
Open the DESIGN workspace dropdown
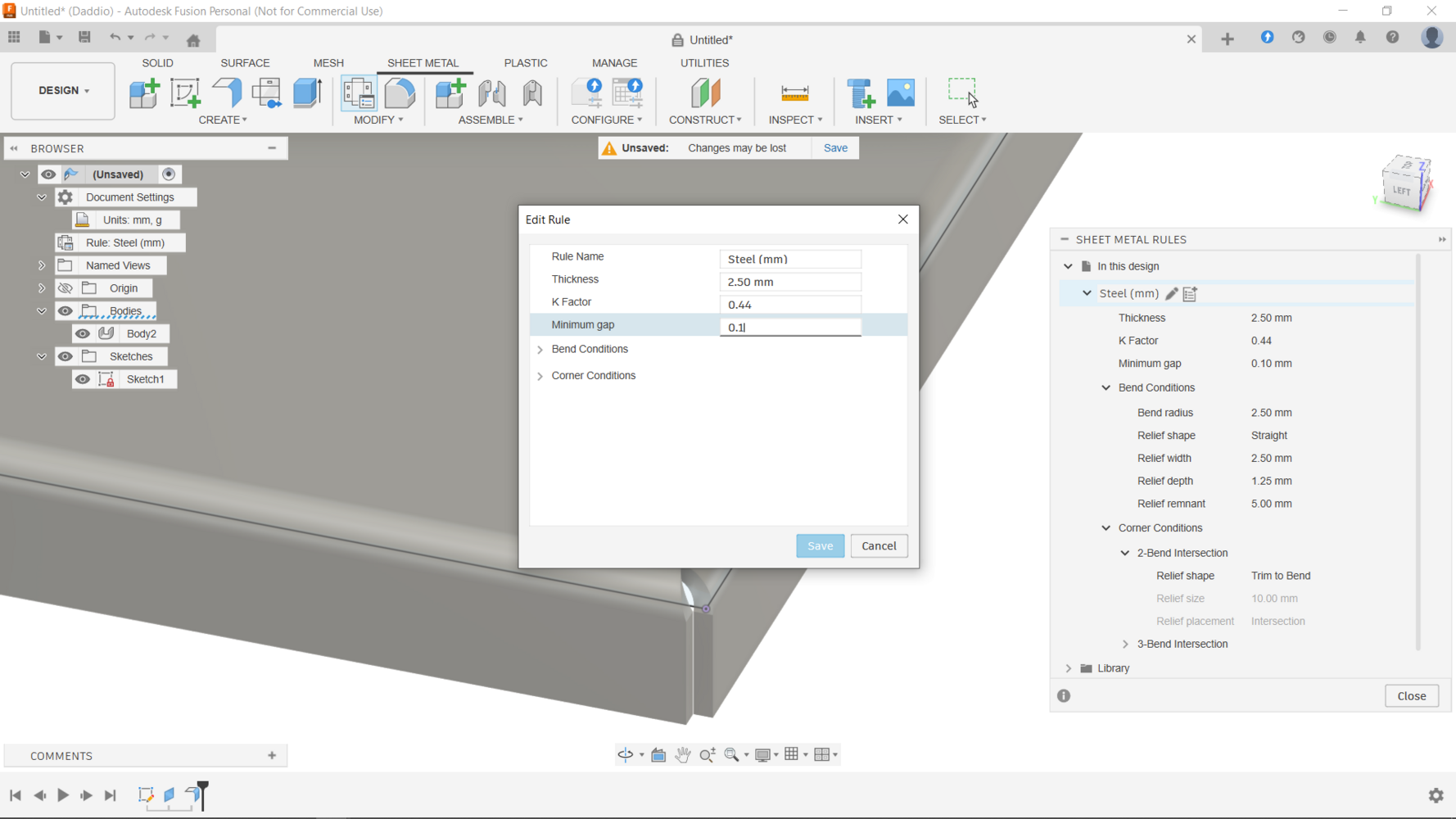pos(63,91)
